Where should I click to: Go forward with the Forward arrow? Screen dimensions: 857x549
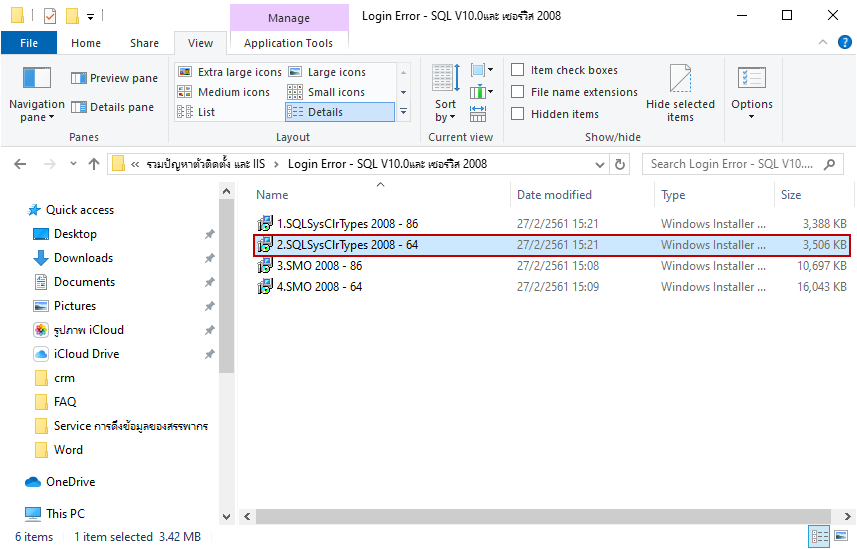tap(50, 164)
